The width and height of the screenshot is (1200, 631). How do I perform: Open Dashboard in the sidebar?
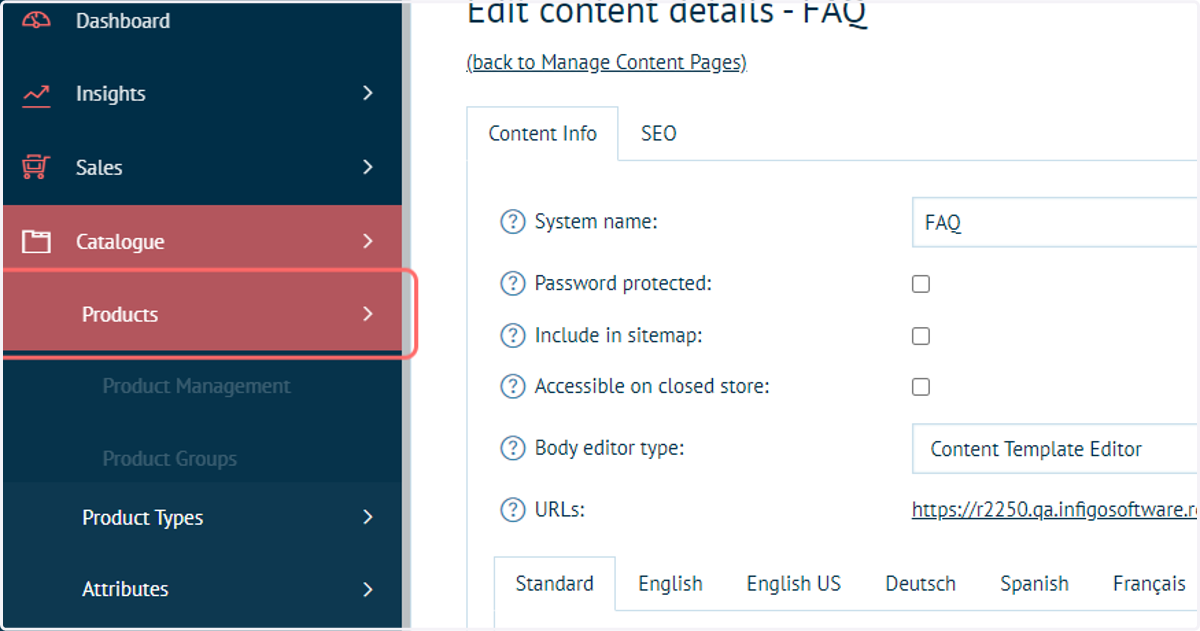point(123,21)
